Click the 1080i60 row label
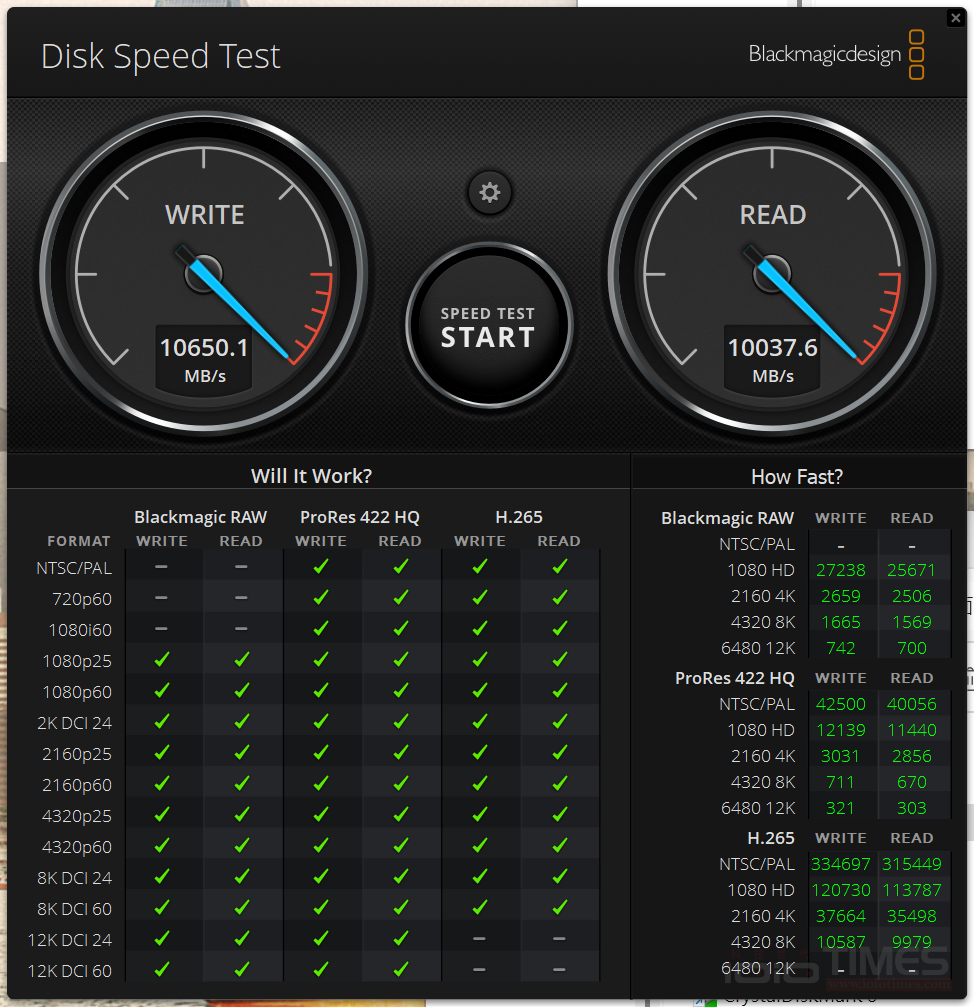 click(x=80, y=630)
